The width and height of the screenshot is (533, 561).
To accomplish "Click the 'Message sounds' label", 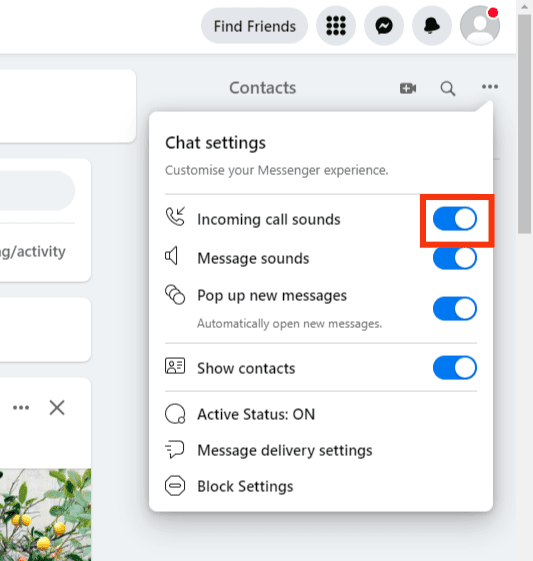I will pos(253,258).
